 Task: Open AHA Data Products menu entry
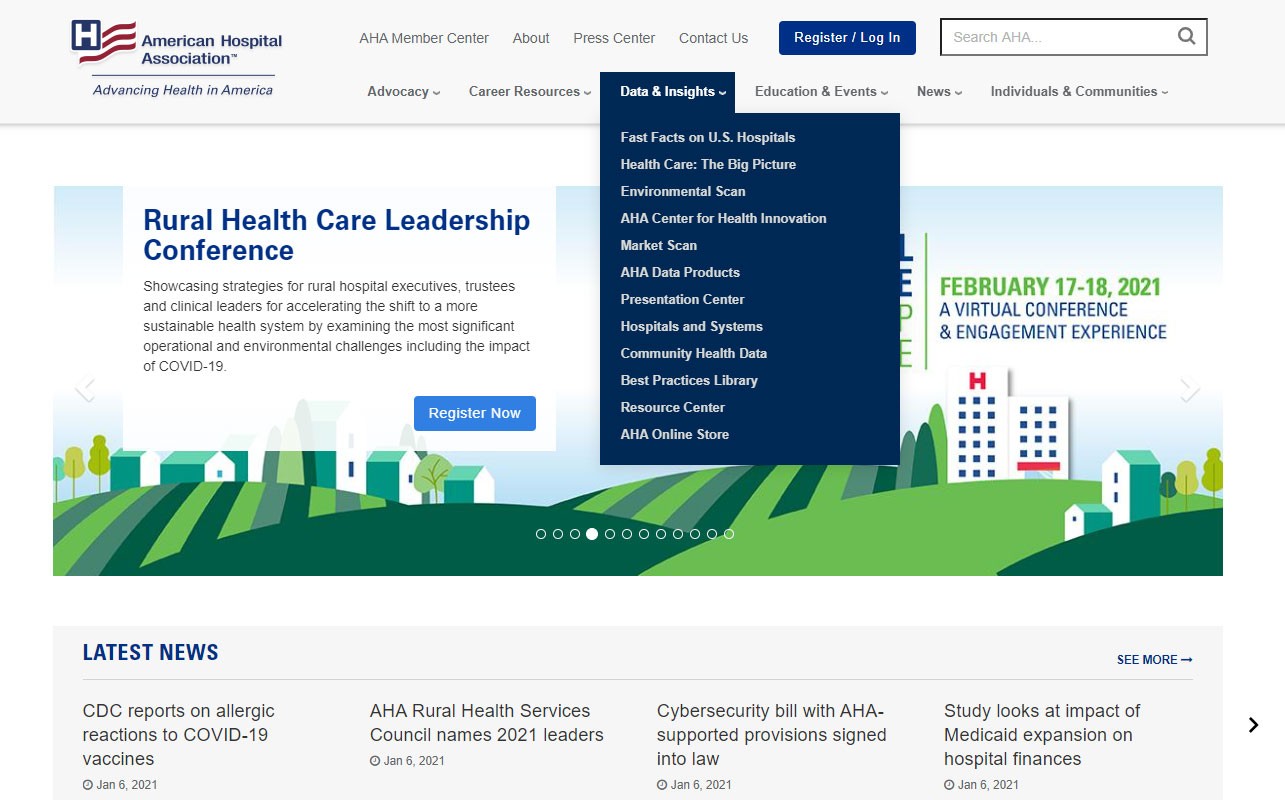click(x=680, y=272)
